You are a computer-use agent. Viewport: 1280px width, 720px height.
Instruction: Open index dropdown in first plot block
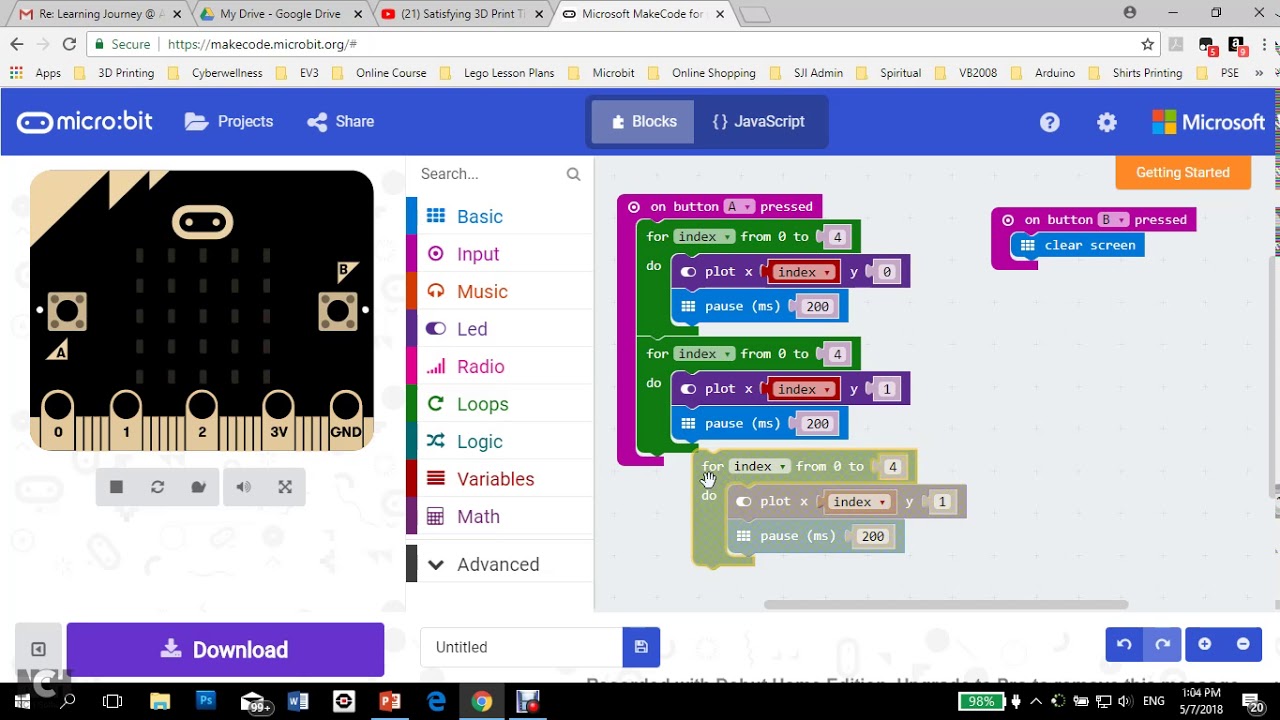tap(803, 272)
